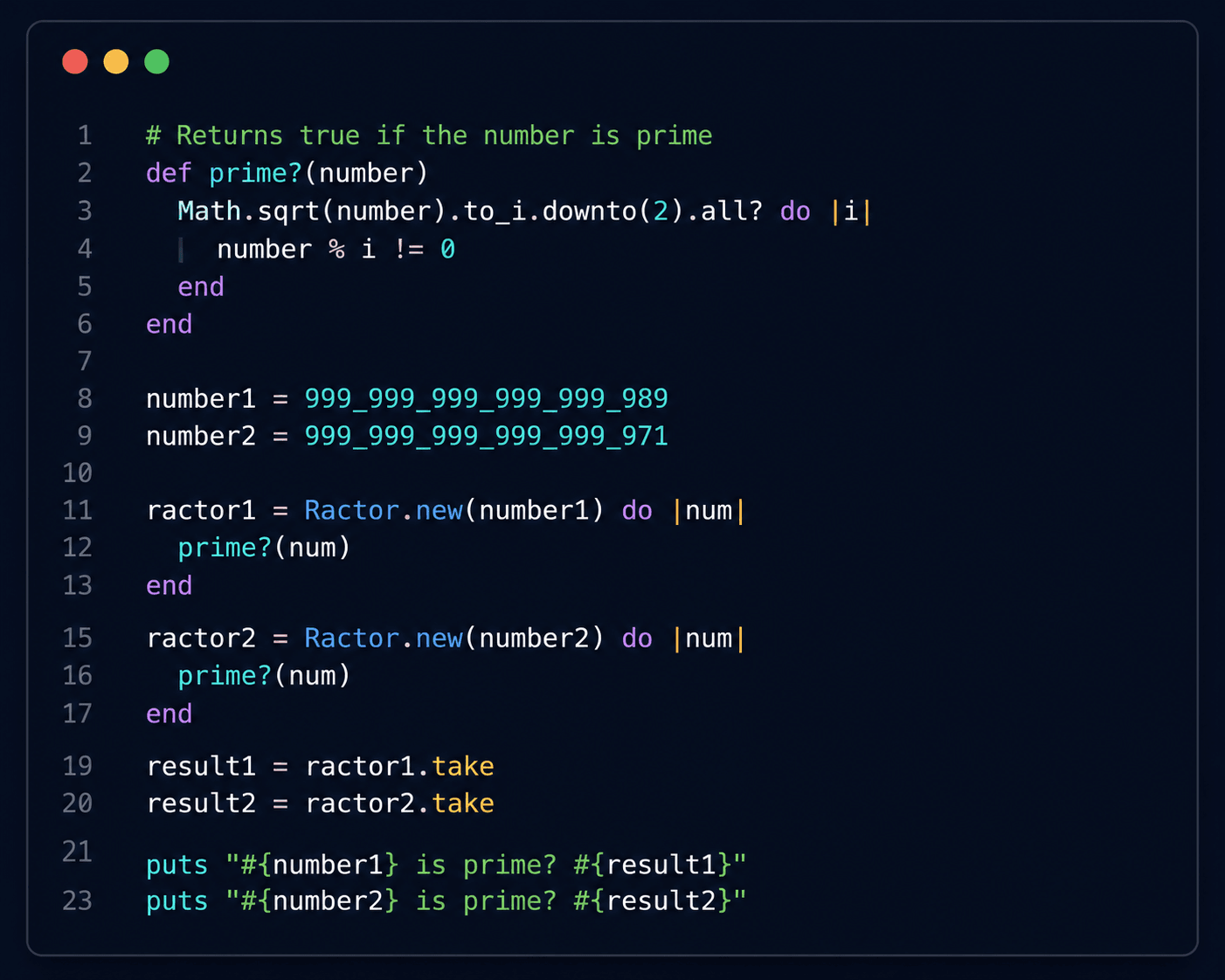
Task: Click 'take' on the result2 line
Action: [x=463, y=804]
